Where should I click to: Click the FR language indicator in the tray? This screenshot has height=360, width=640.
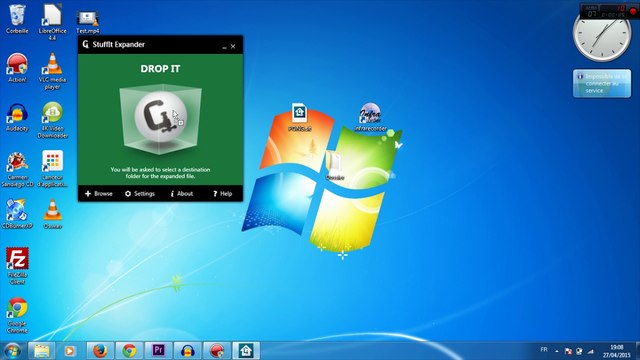[544, 350]
